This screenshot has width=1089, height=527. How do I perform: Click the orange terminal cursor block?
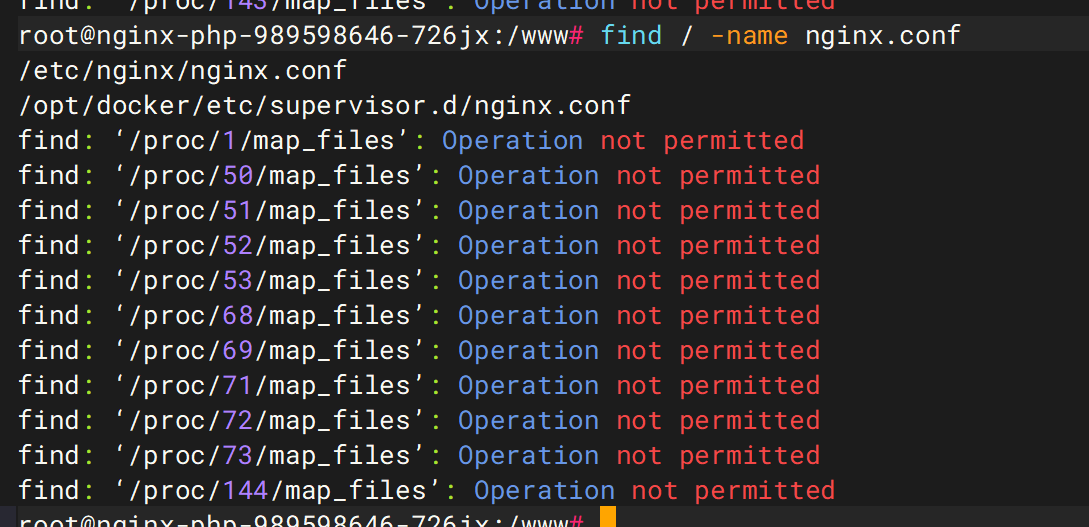(x=608, y=517)
